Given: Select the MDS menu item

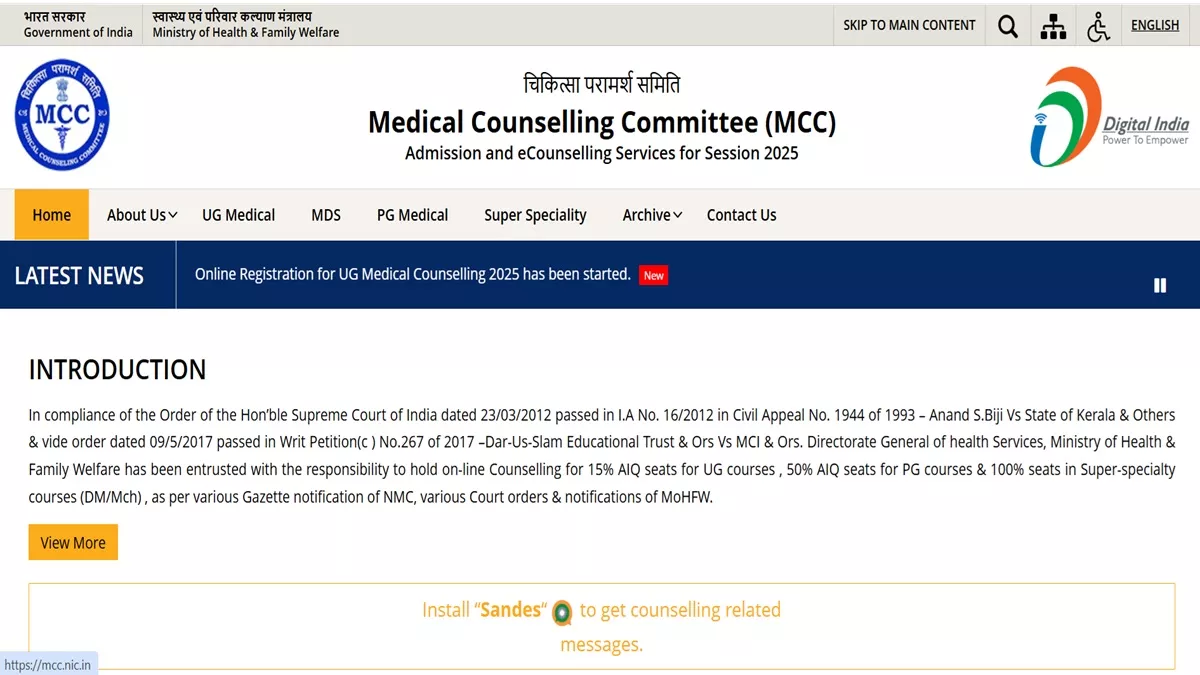Looking at the screenshot, I should coord(326,215).
